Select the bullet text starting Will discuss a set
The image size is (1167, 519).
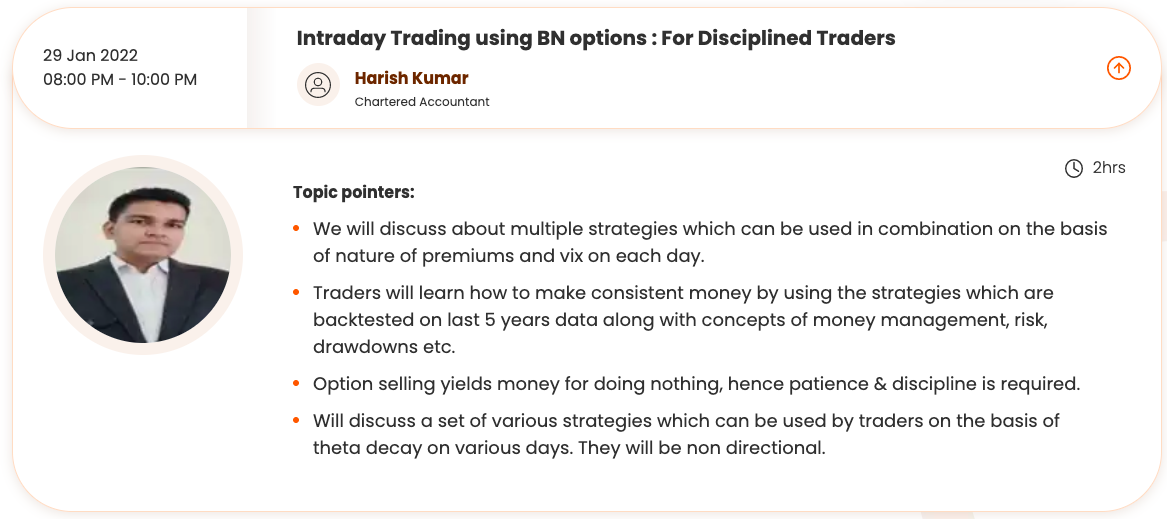[686, 434]
